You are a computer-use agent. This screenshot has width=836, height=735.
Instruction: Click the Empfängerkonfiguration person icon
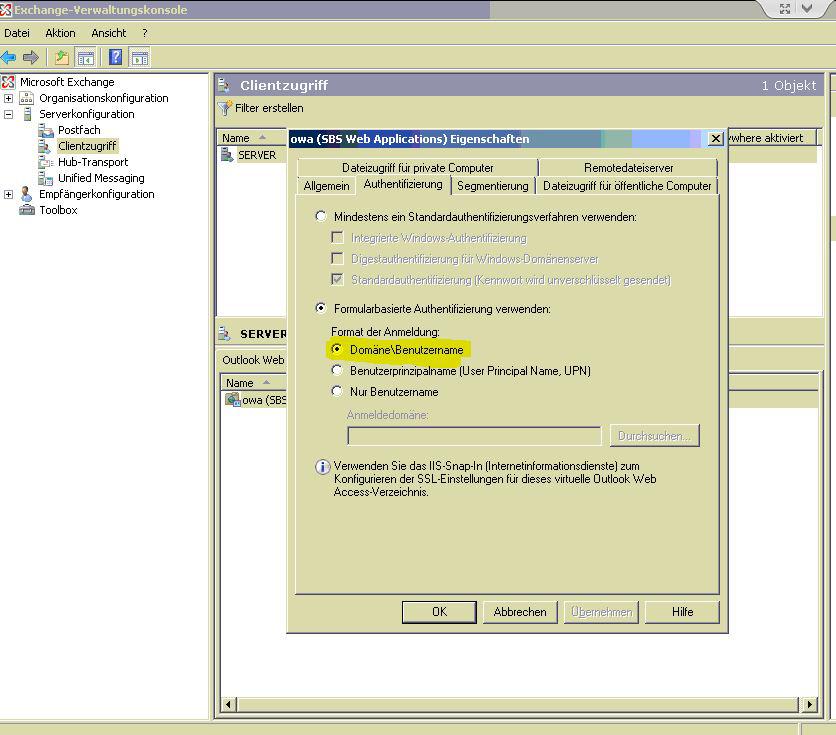26,194
